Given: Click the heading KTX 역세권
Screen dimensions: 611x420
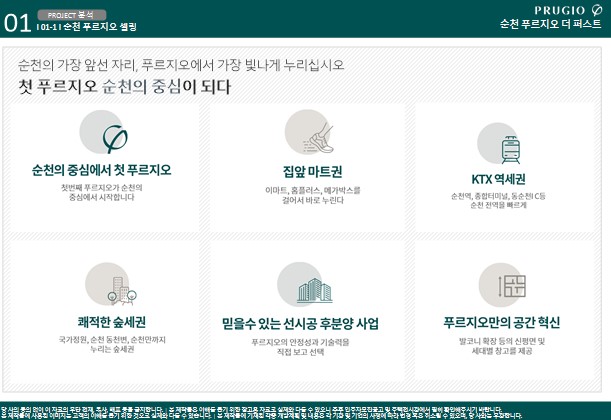Looking at the screenshot, I should pos(498,179).
